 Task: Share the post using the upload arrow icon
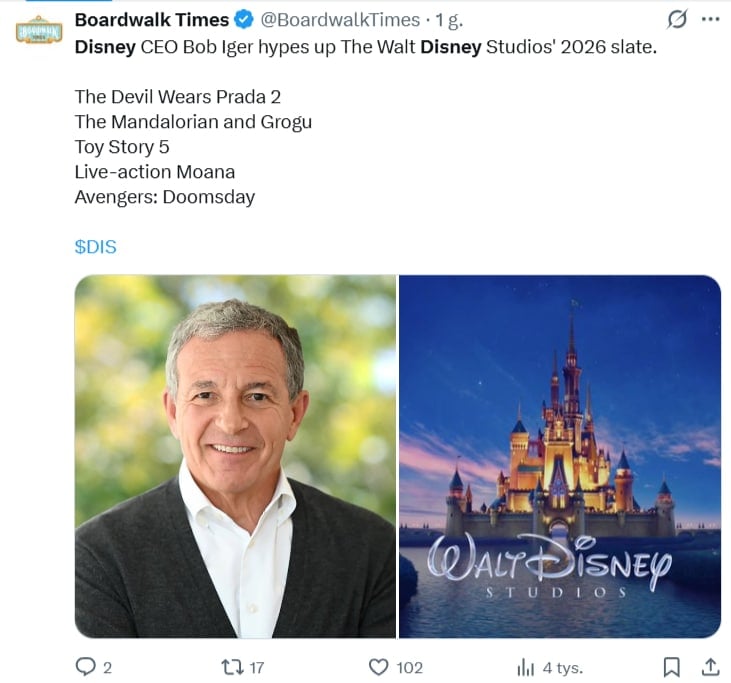tap(710, 667)
